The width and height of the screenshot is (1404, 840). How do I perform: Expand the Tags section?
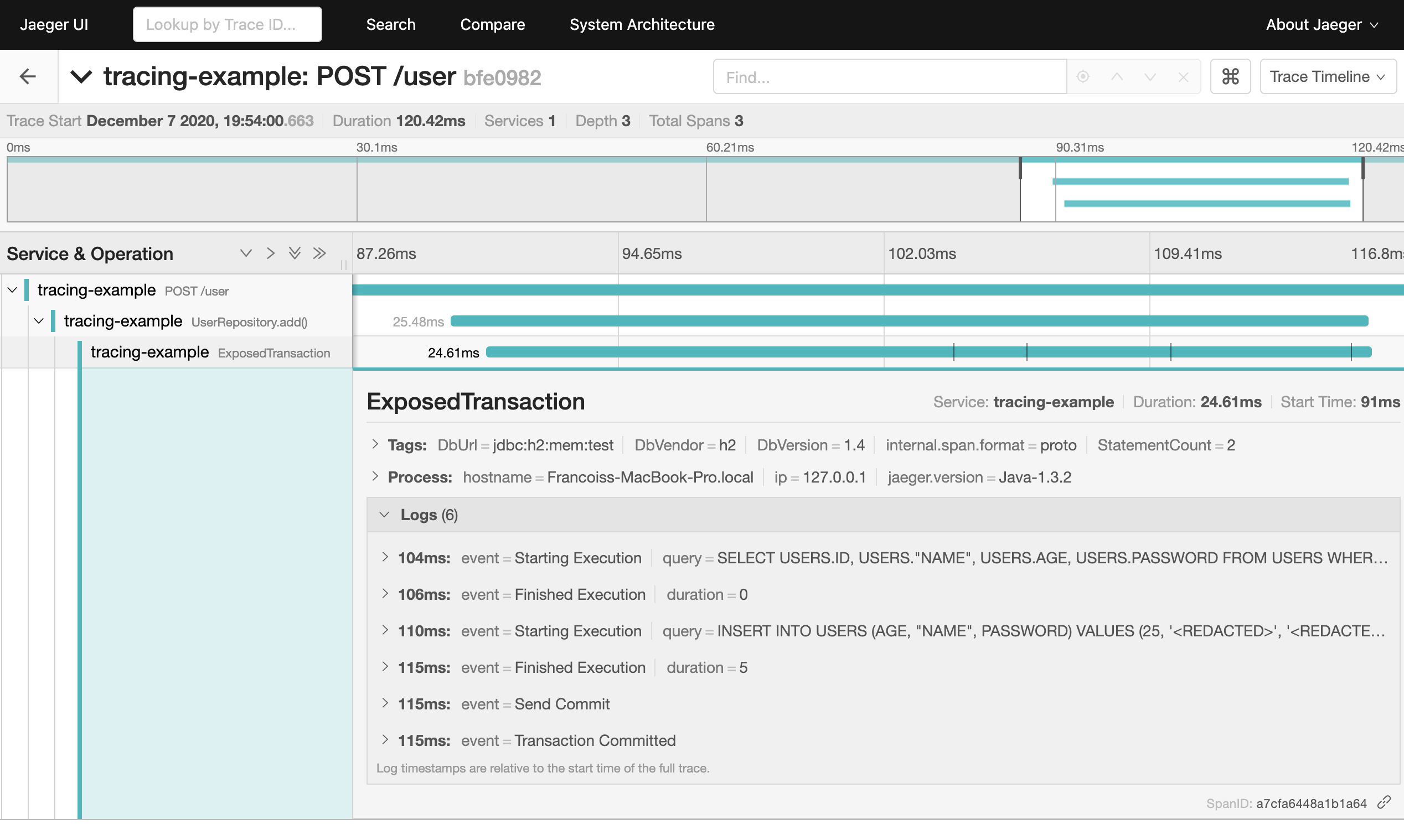(x=375, y=444)
